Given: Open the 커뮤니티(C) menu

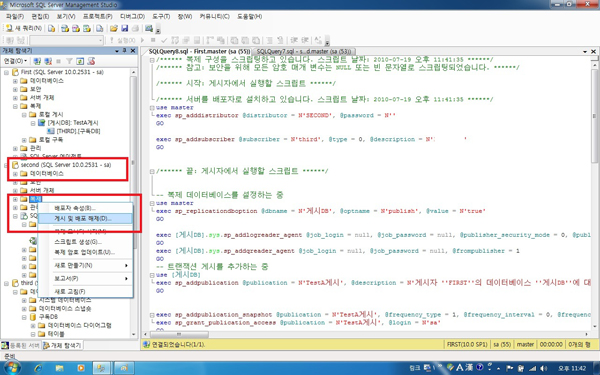Looking at the screenshot, I should [x=214, y=16].
